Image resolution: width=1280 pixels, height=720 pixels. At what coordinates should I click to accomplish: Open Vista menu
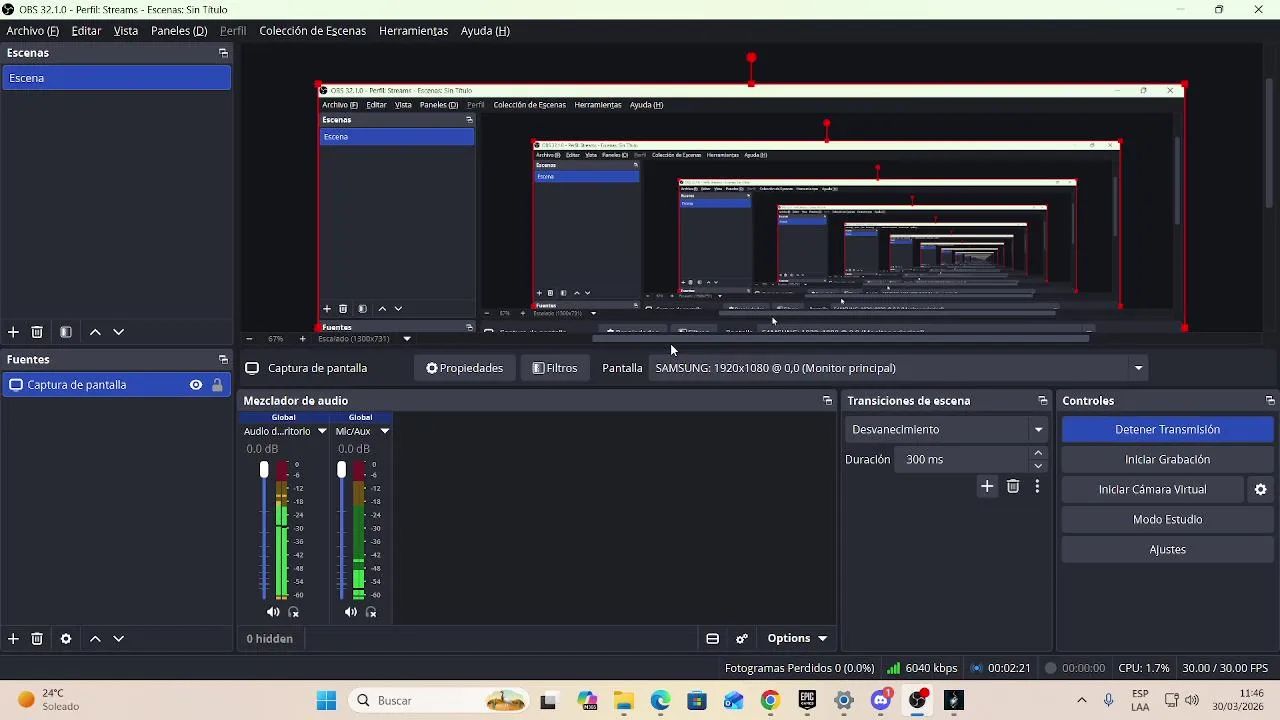click(126, 31)
